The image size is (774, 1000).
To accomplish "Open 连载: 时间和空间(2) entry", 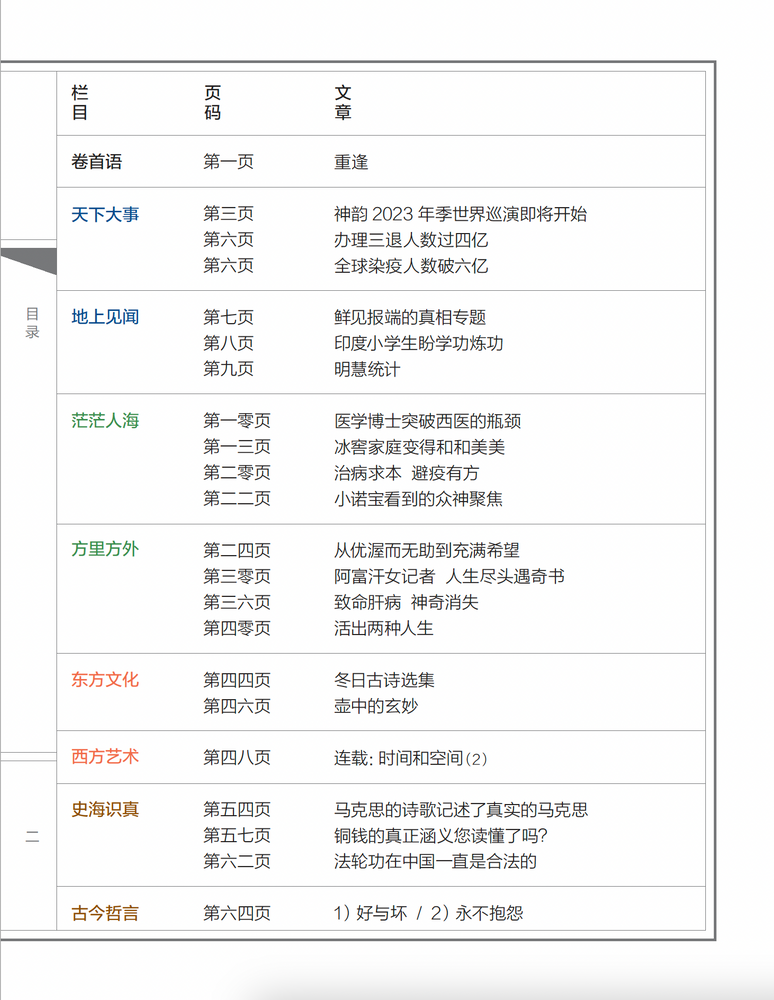I will 410,758.
